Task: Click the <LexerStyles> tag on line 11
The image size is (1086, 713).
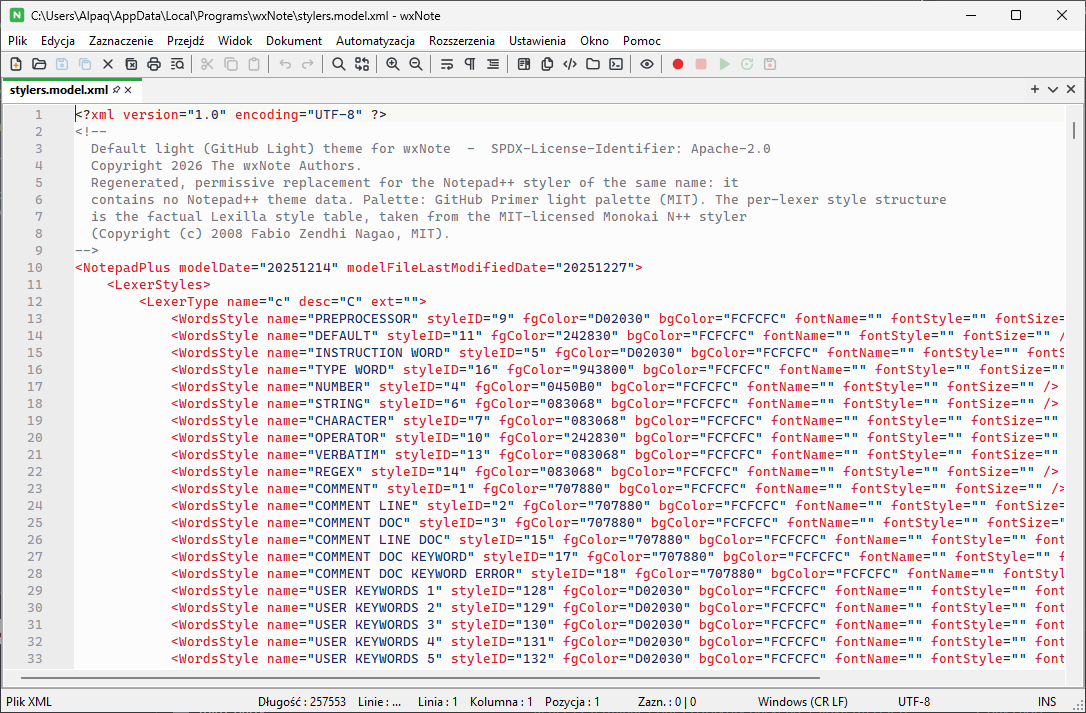Action: (x=159, y=285)
